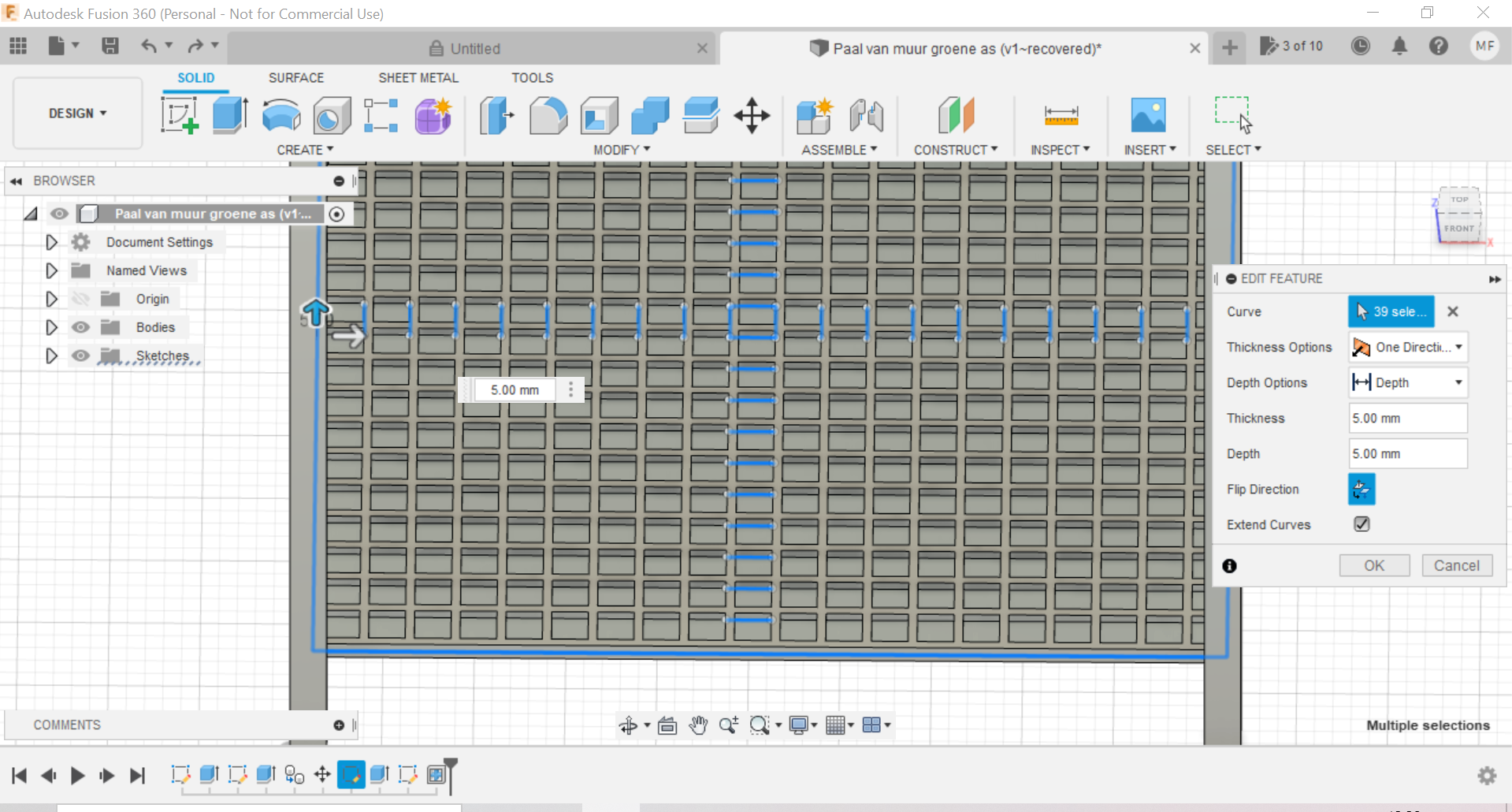Cancel the Edit Feature dialog
This screenshot has height=812, width=1512.
tap(1457, 565)
